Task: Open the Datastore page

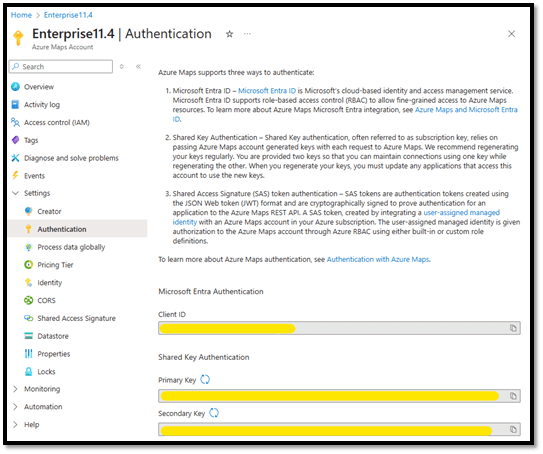Action: 53,336
